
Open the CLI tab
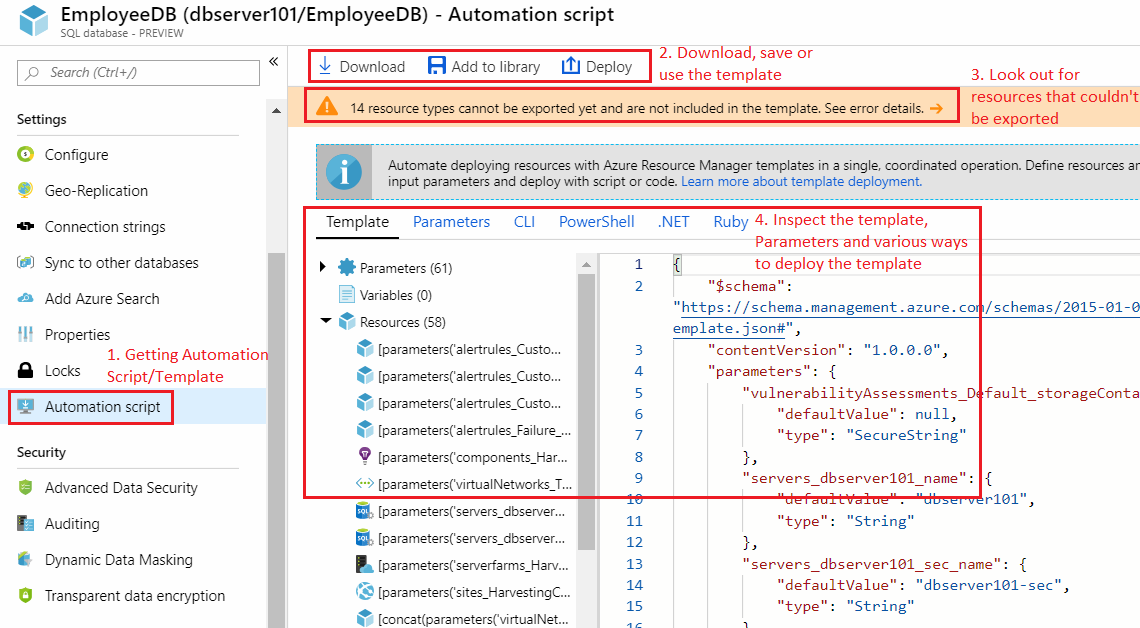(524, 222)
